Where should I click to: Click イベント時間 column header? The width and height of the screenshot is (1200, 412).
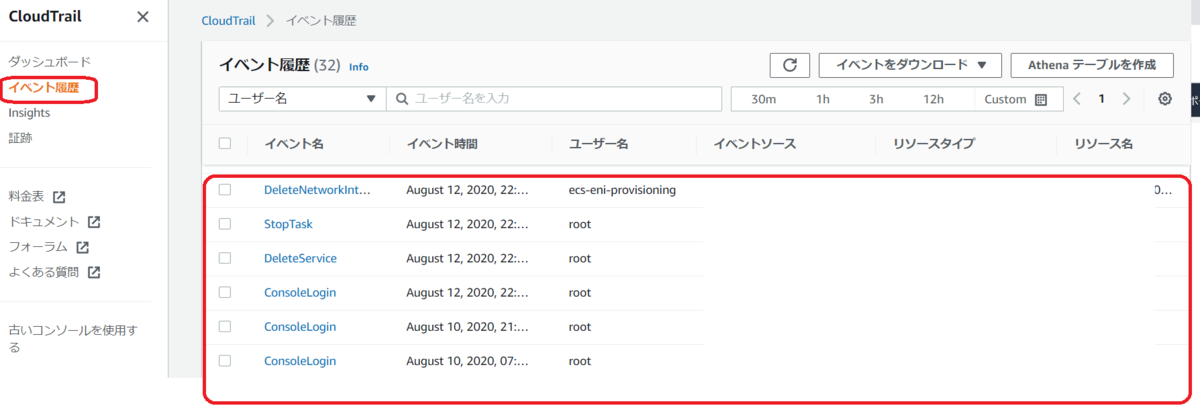point(442,144)
